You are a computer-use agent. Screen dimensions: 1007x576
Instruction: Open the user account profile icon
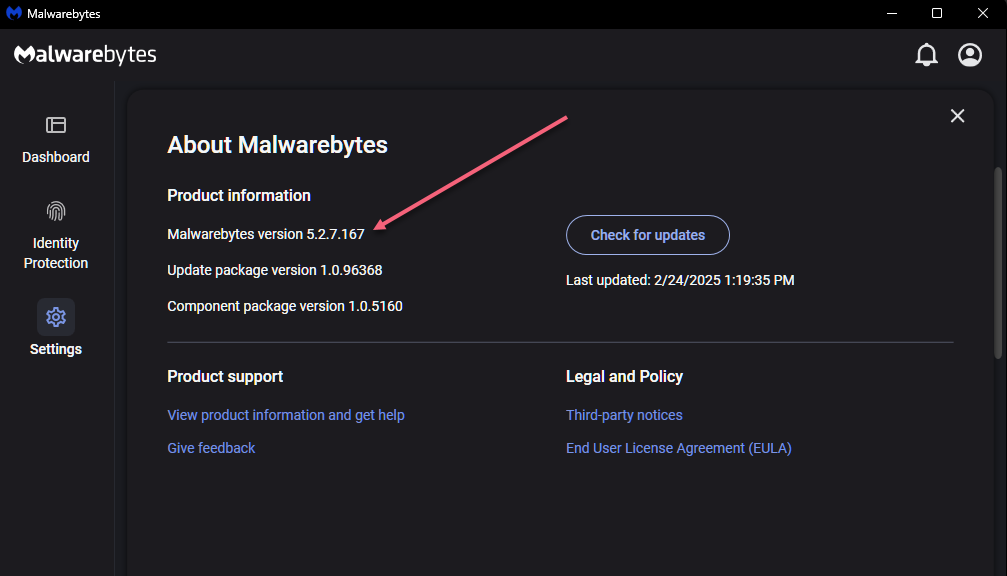point(970,55)
